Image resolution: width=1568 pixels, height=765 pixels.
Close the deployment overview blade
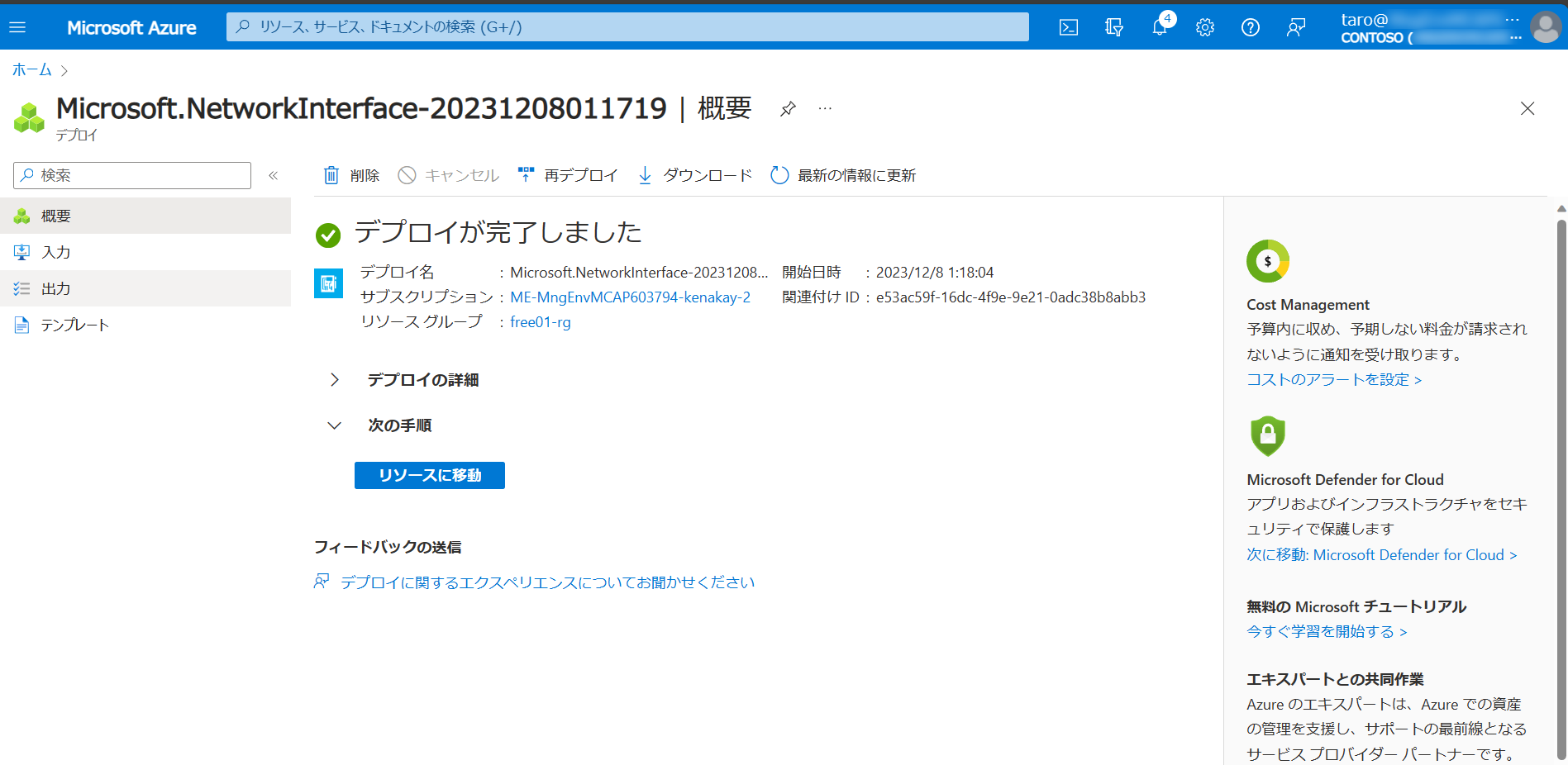click(x=1527, y=108)
